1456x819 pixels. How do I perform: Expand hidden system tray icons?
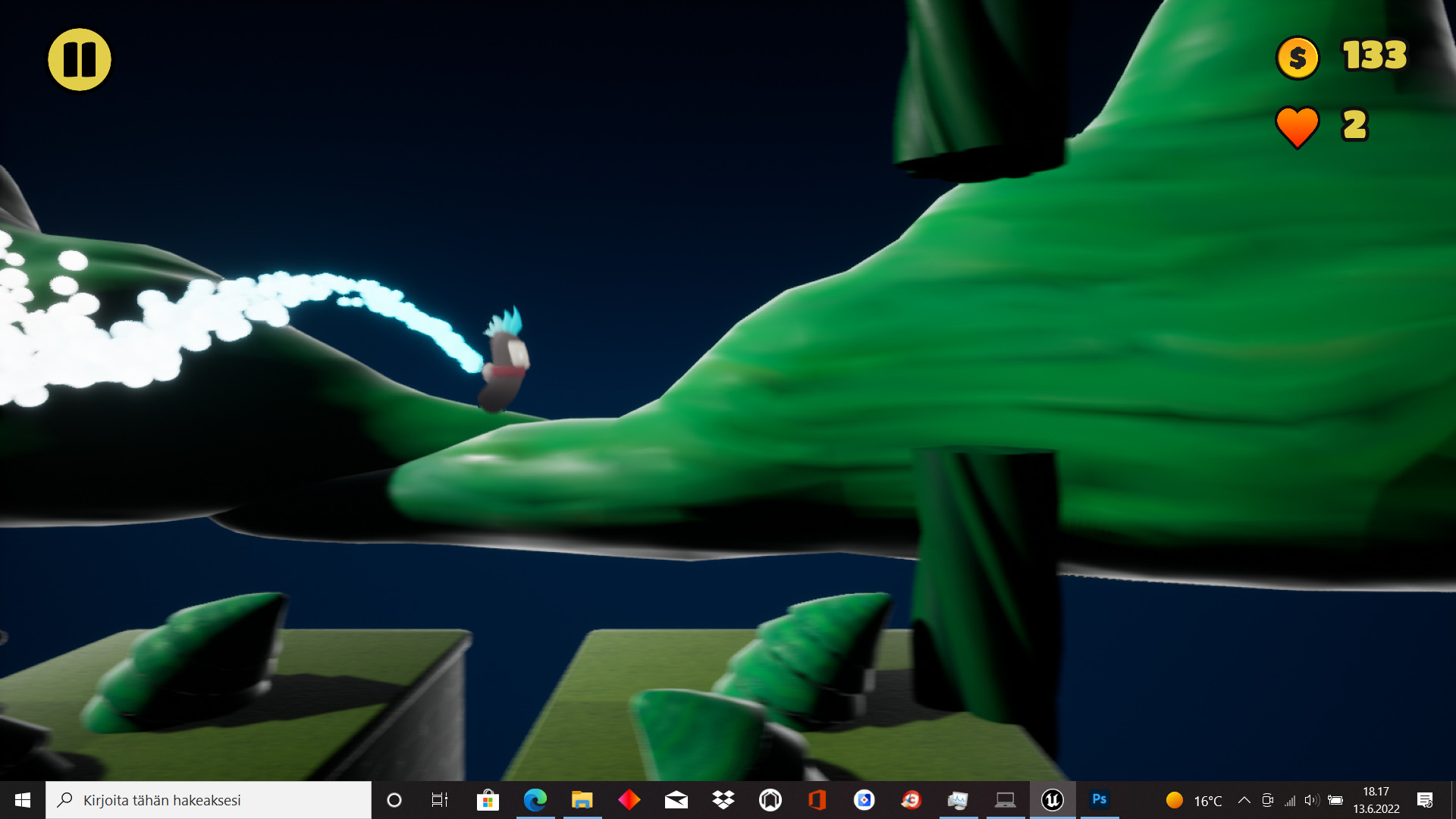[x=1244, y=800]
